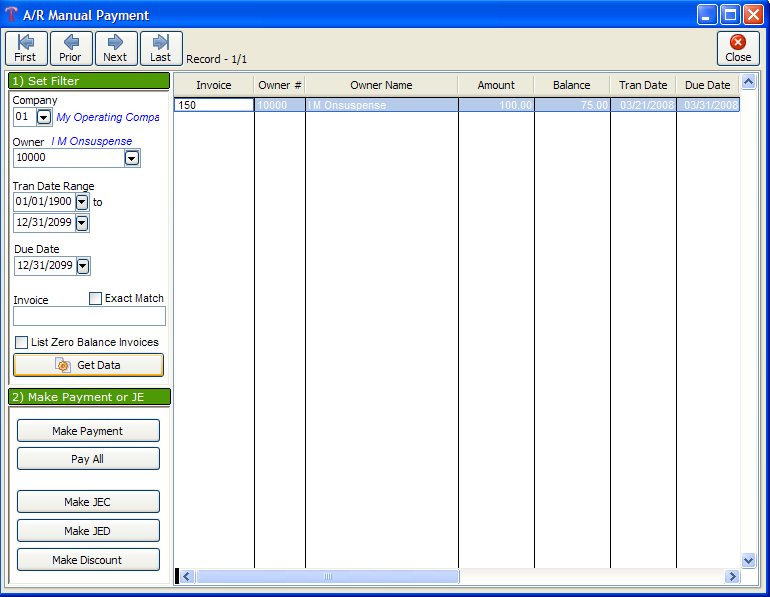This screenshot has width=770, height=597.
Task: Expand the Owner dropdown list
Action: click(132, 158)
